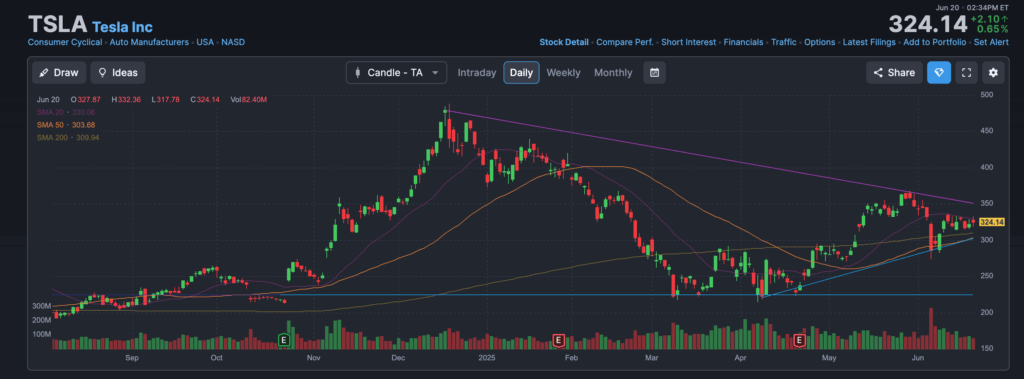
Task: Click the Share icon button
Action: point(894,73)
